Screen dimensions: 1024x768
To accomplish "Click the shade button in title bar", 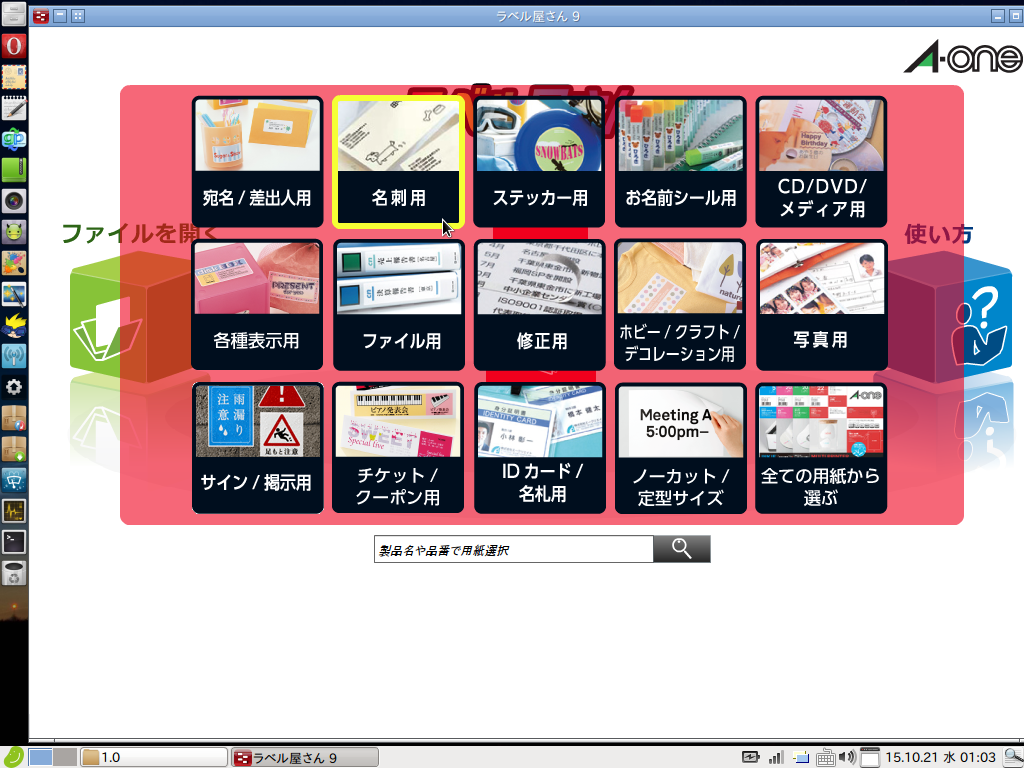I will pyautogui.click(x=59, y=16).
